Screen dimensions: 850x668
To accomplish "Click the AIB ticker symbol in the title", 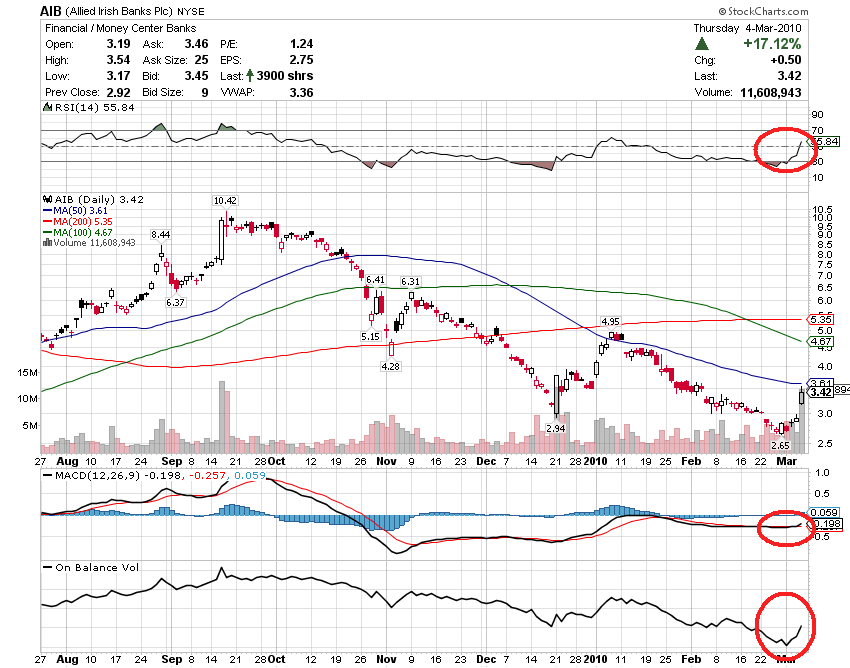I will click(x=51, y=11).
